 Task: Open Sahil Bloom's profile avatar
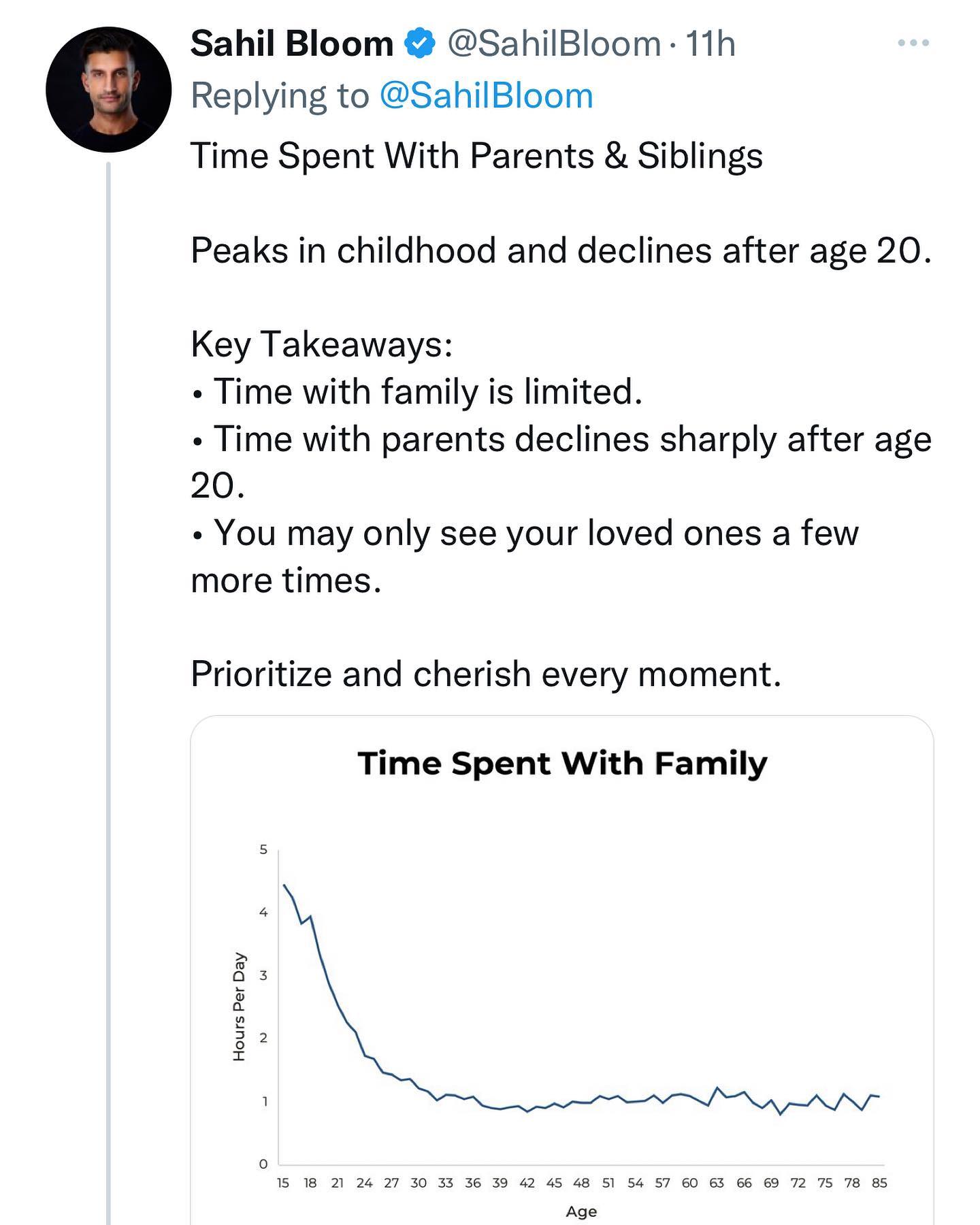point(108,89)
